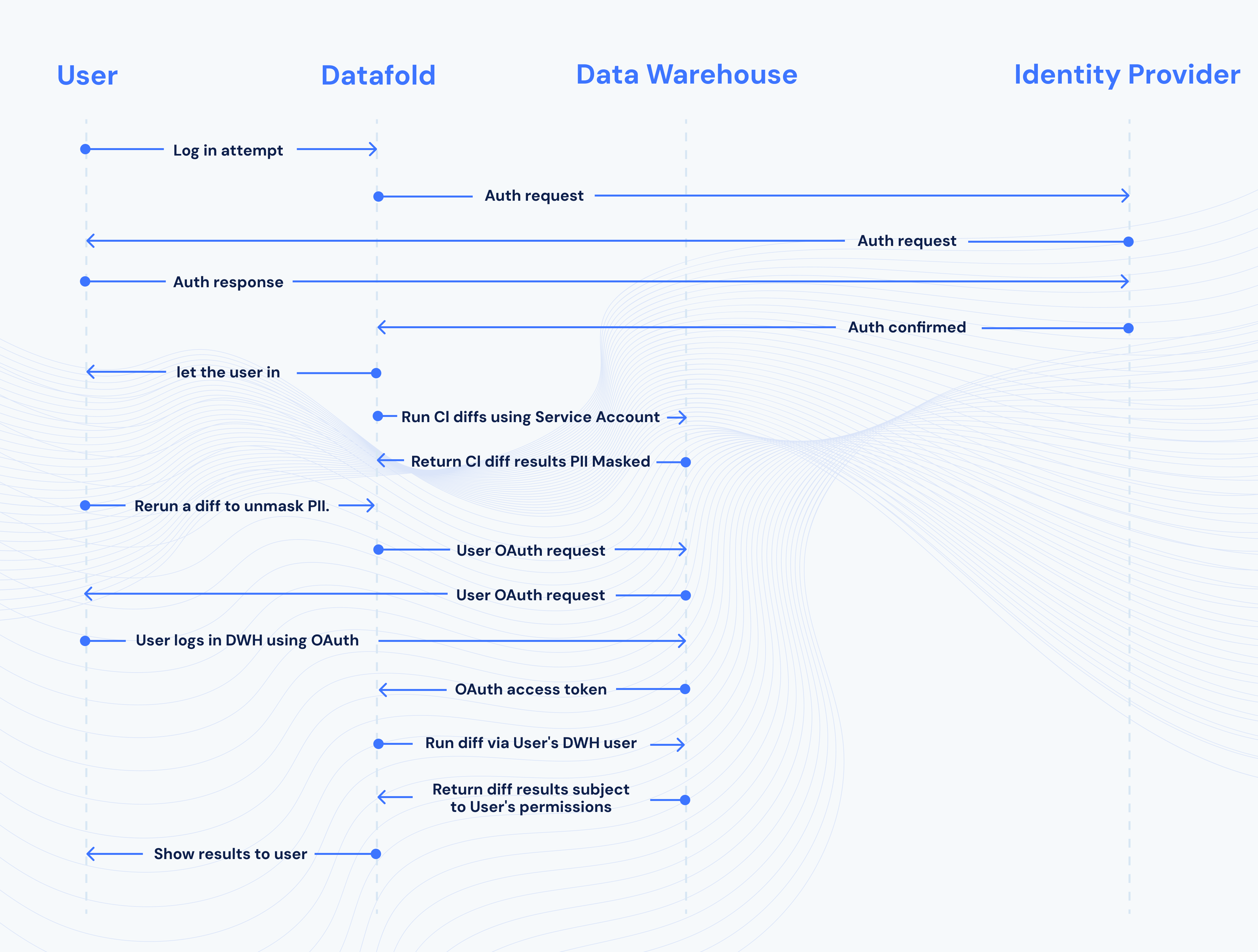Click the "Auth request" label near Identity Provider
Screen dimensions: 1258x952
point(907,241)
